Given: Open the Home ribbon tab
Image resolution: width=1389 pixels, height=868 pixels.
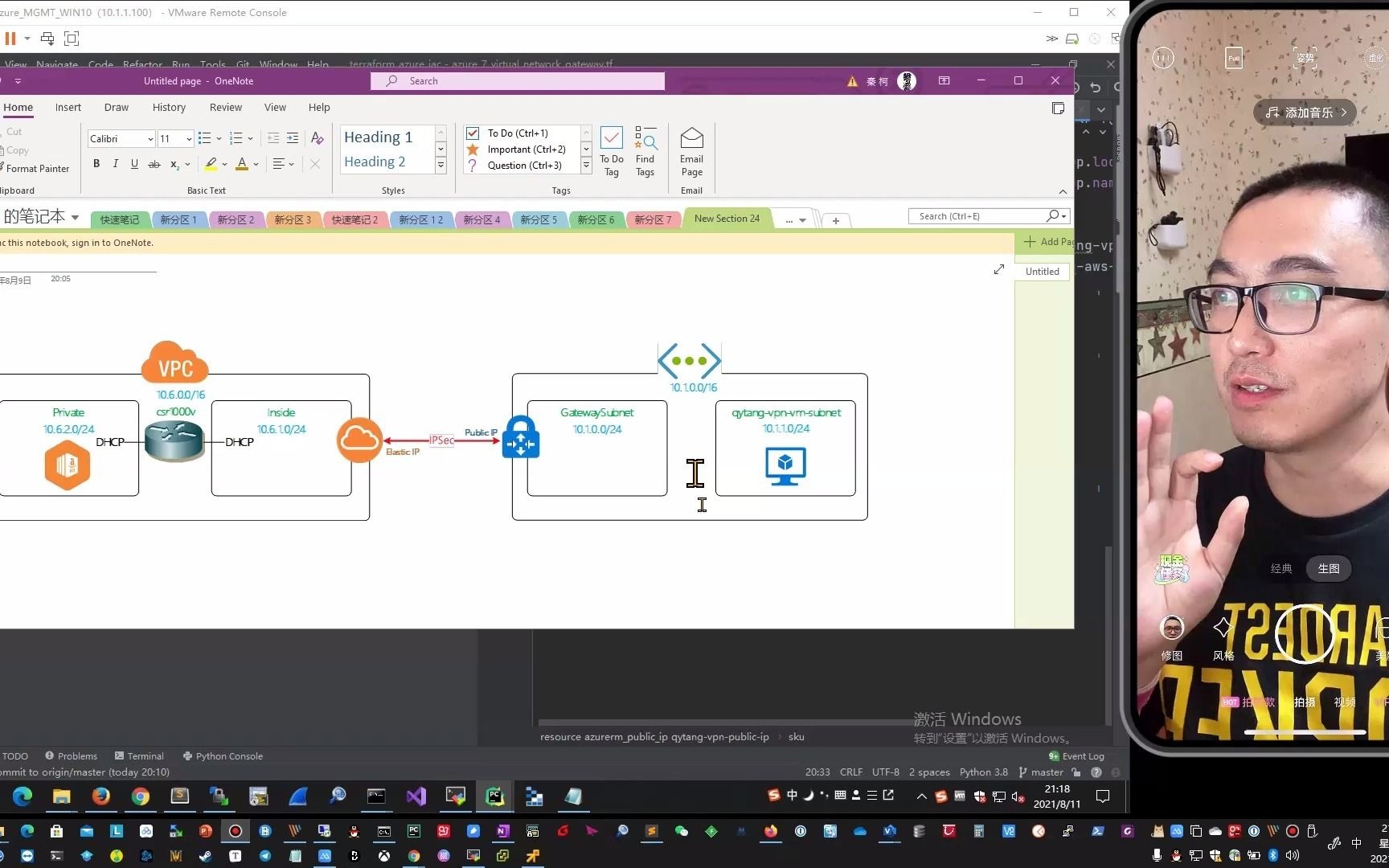Looking at the screenshot, I should tap(18, 107).
